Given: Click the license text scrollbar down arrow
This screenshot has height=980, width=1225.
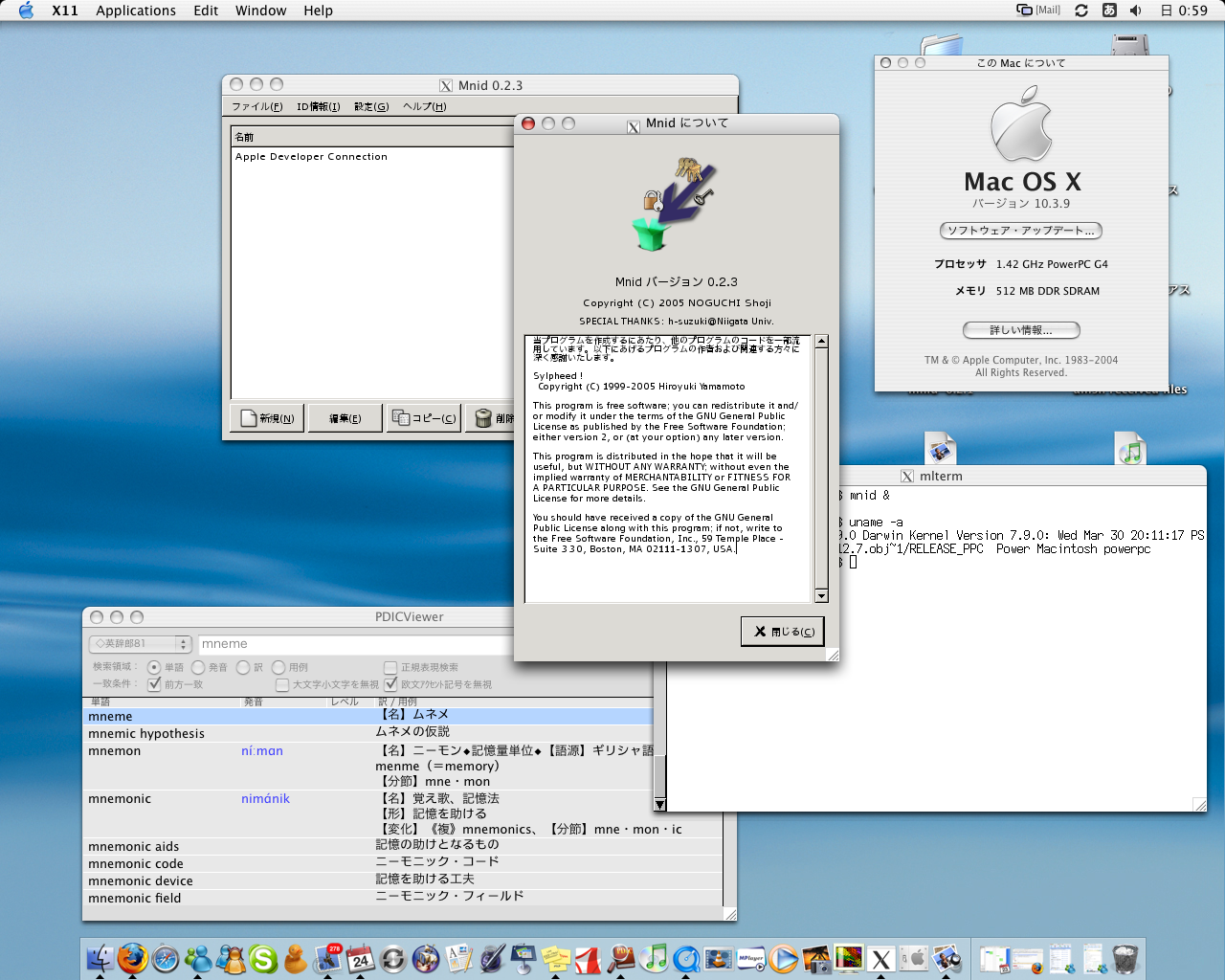Looking at the screenshot, I should tap(820, 595).
